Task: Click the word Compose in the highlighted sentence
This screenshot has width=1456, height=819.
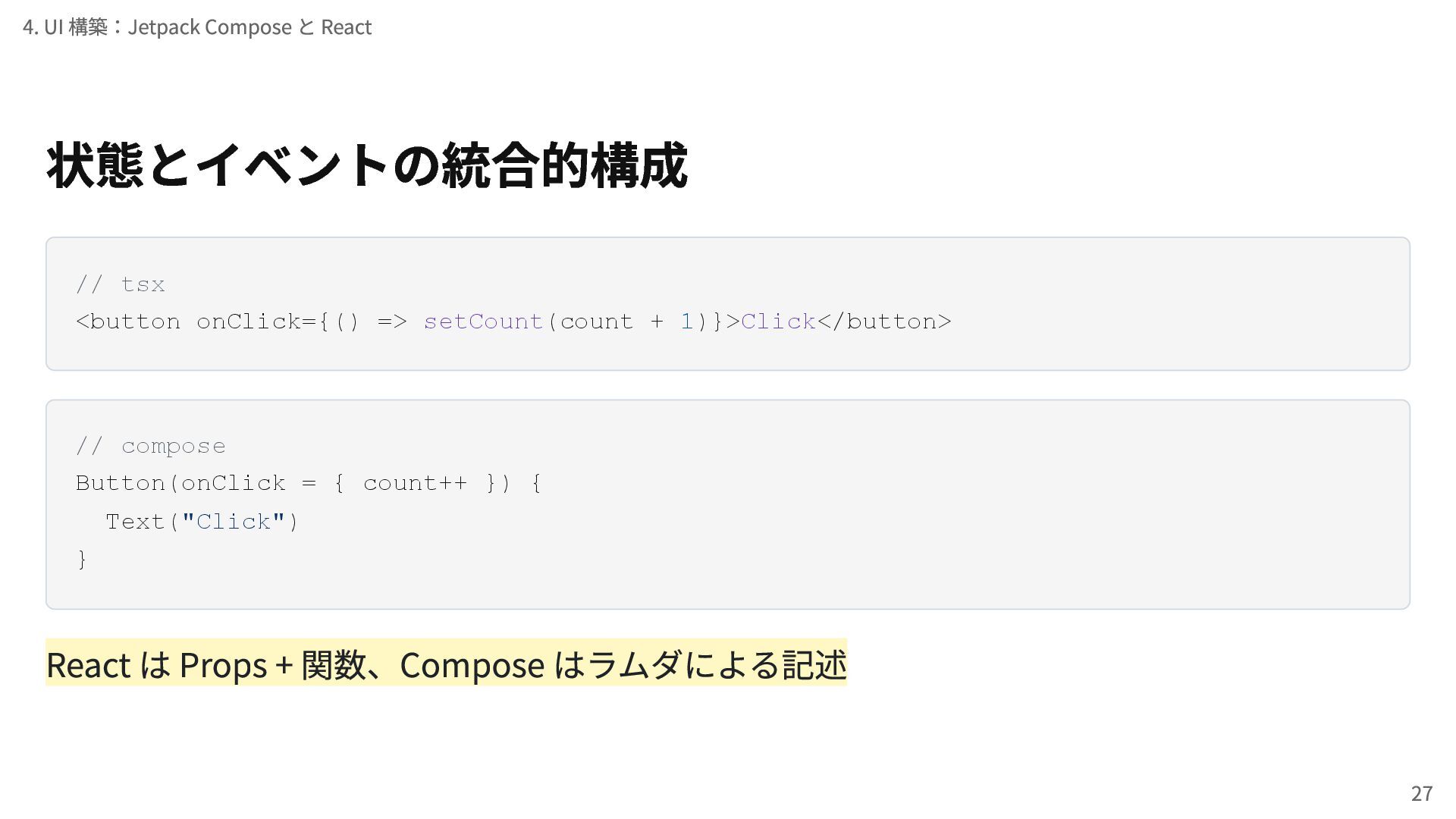Action: [x=472, y=665]
